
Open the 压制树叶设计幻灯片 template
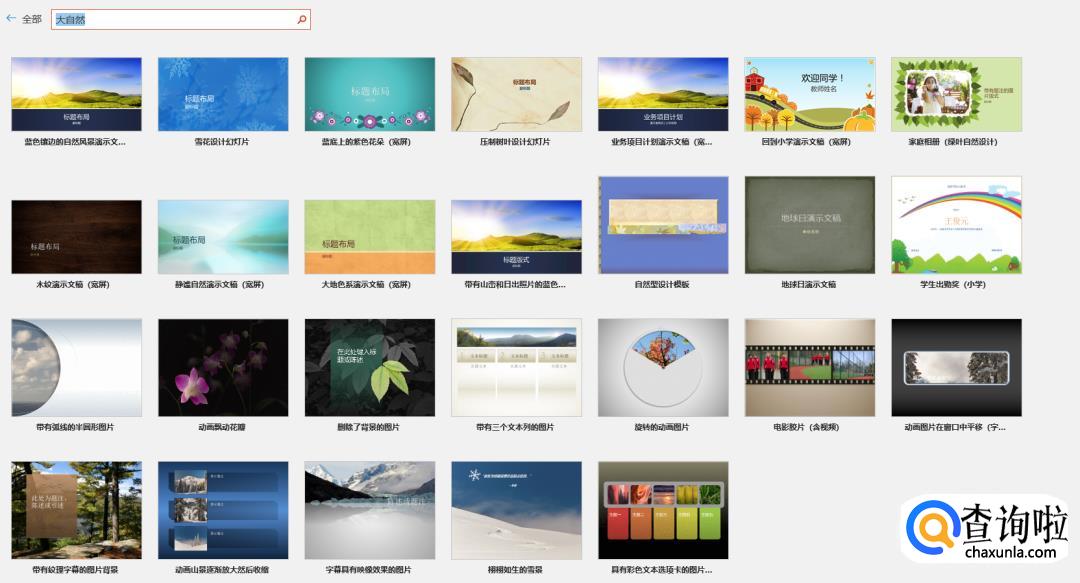click(x=517, y=94)
